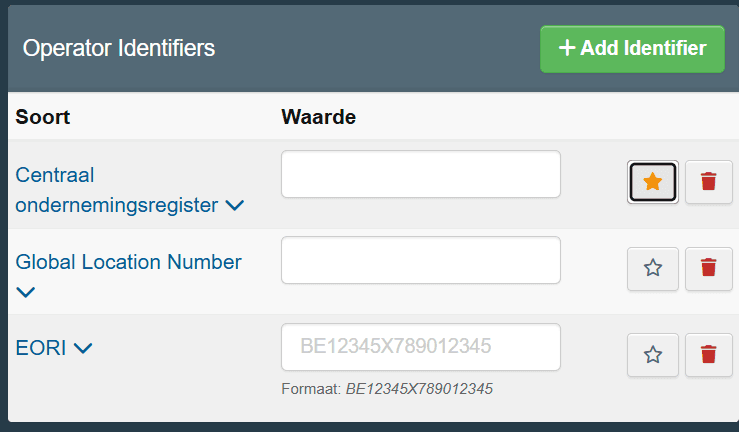Click the Global Location Number link text
Image resolution: width=739 pixels, height=432 pixels.
pyautogui.click(x=128, y=262)
